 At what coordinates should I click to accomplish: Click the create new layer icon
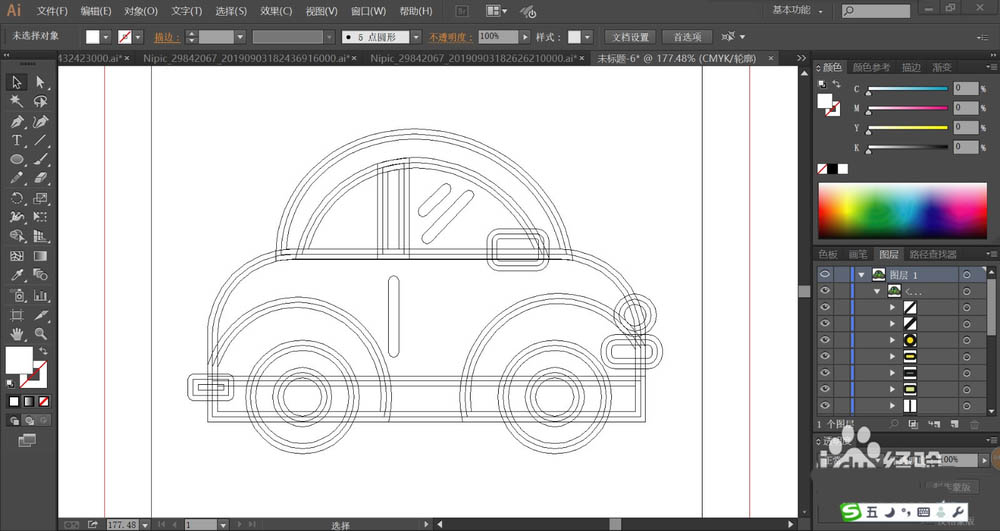(954, 424)
